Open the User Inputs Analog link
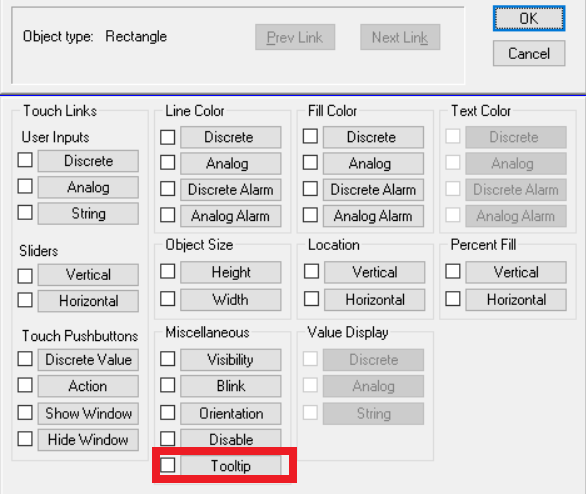 [x=88, y=187]
